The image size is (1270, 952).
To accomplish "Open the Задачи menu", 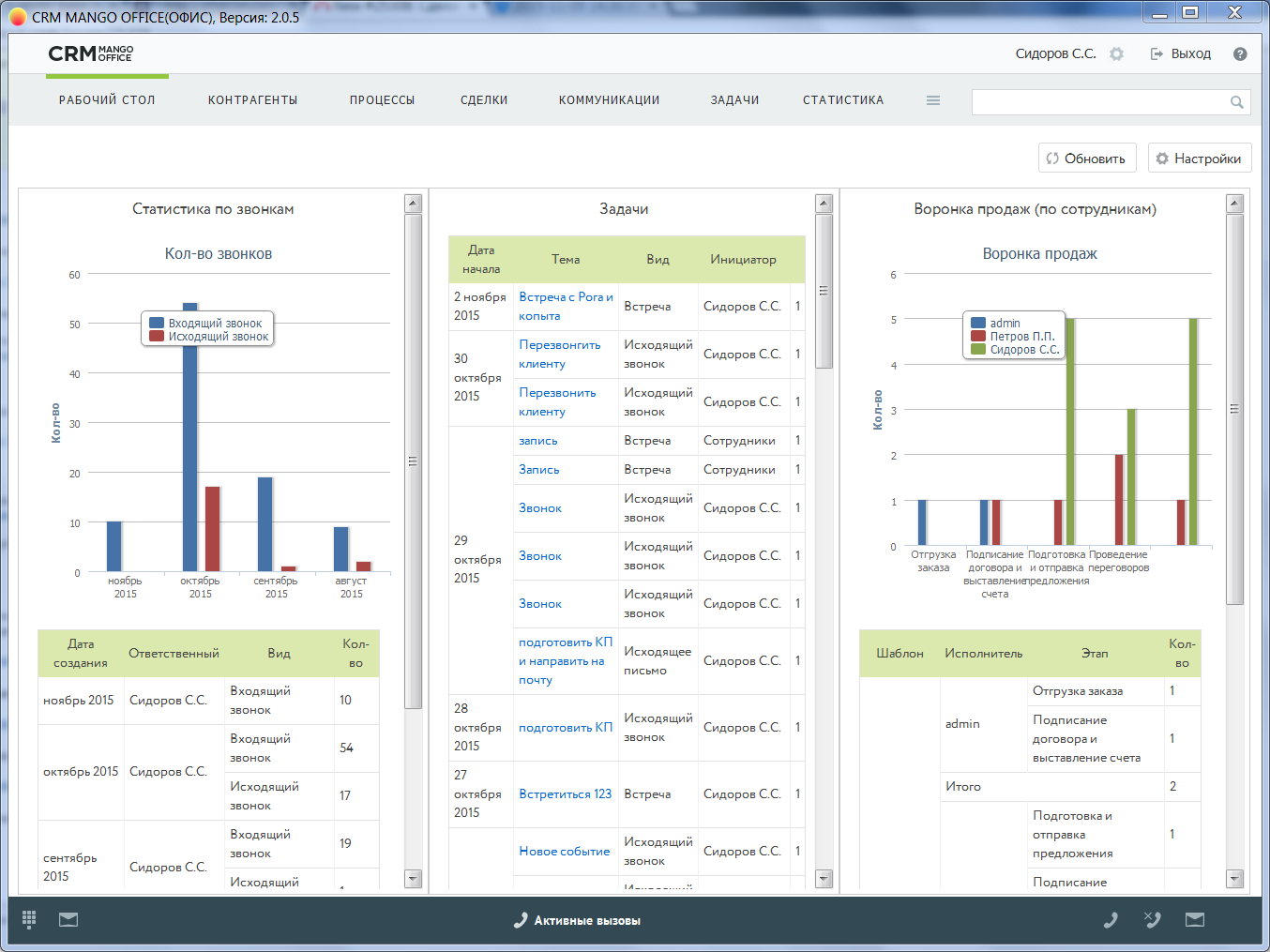I will tap(735, 100).
